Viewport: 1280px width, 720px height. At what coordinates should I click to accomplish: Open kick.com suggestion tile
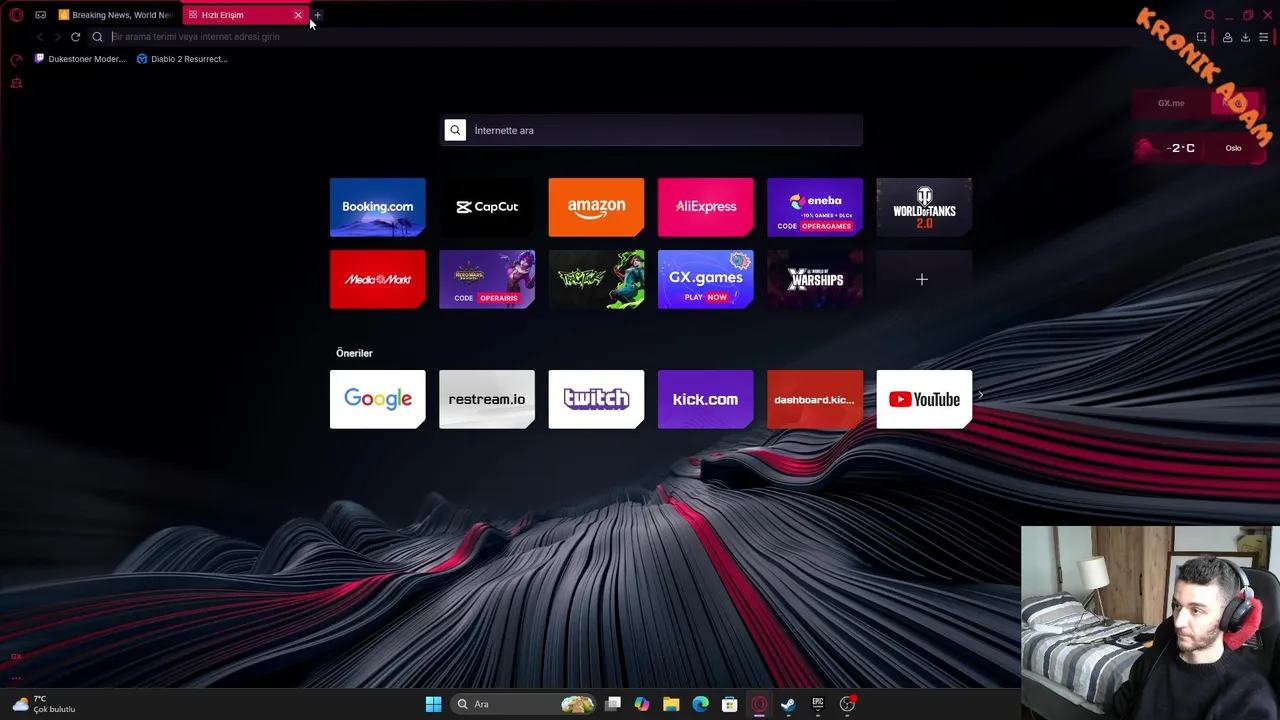pyautogui.click(x=706, y=399)
